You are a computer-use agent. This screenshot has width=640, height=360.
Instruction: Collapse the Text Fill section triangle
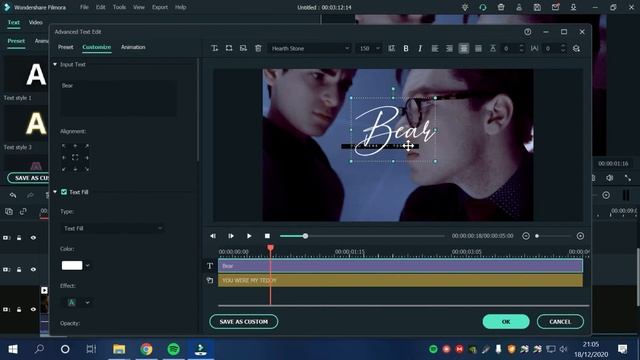click(55, 192)
